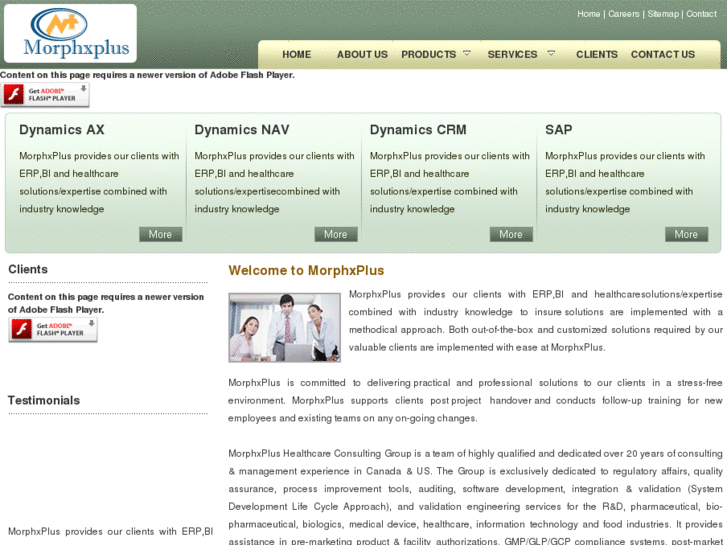Click the Welcome to MorphxPlus heading
Image resolution: width=727 pixels, height=545 pixels.
(306, 270)
